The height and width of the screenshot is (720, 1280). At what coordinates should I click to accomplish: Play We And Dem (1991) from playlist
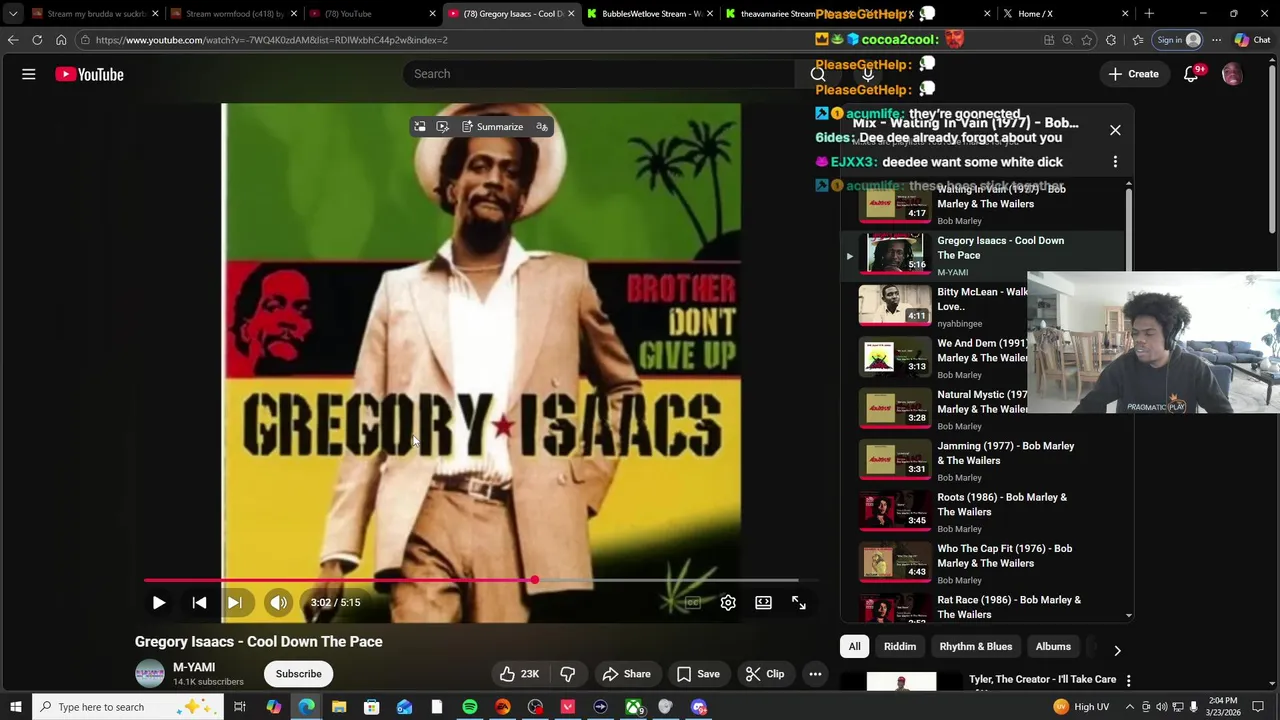click(943, 358)
